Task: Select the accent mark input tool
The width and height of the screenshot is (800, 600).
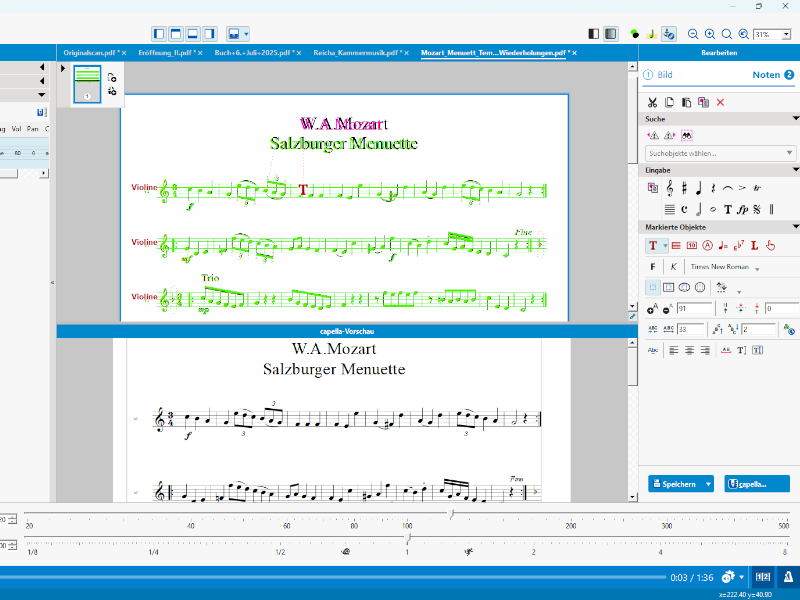Action: 742,188
